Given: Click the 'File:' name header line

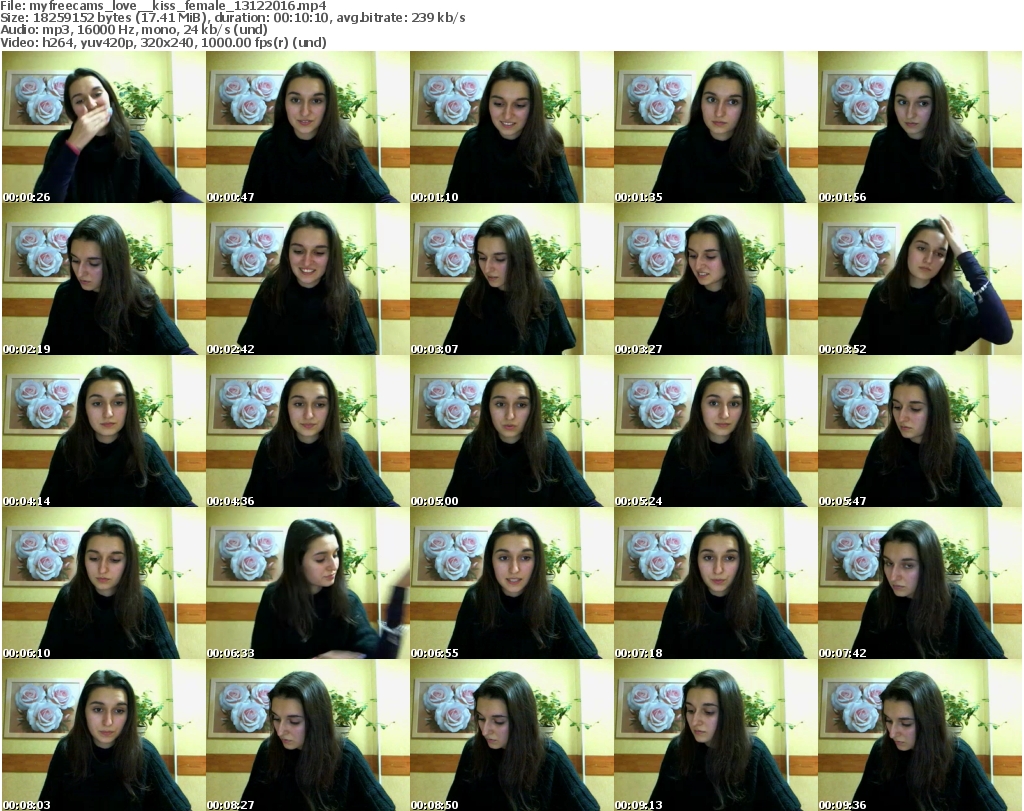Looking at the screenshot, I should 163,6.
